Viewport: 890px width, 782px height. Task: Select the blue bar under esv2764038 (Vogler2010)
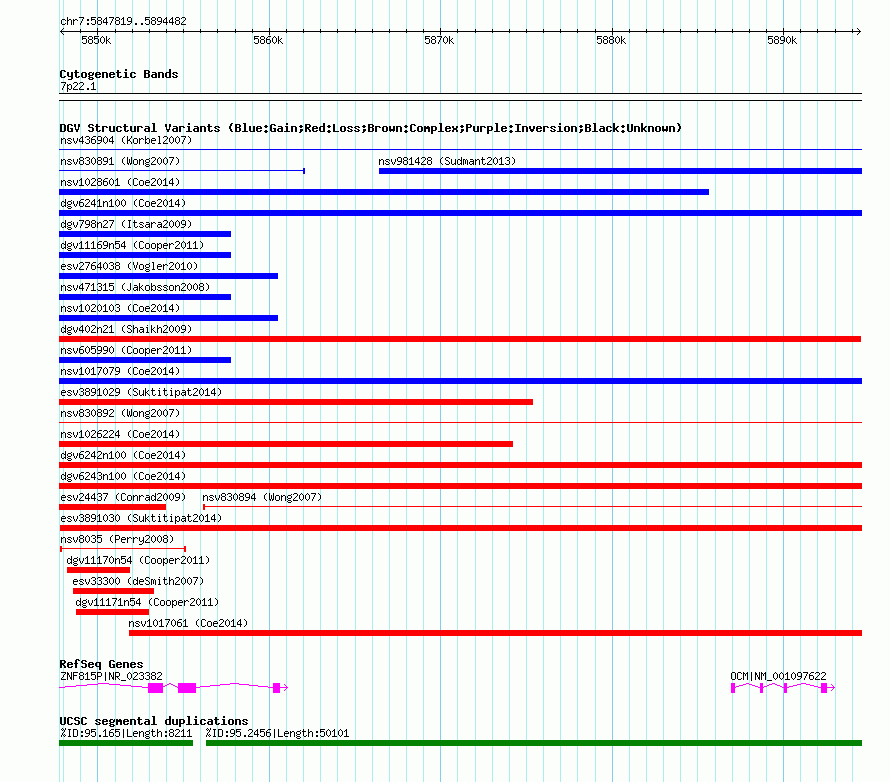pos(169,276)
